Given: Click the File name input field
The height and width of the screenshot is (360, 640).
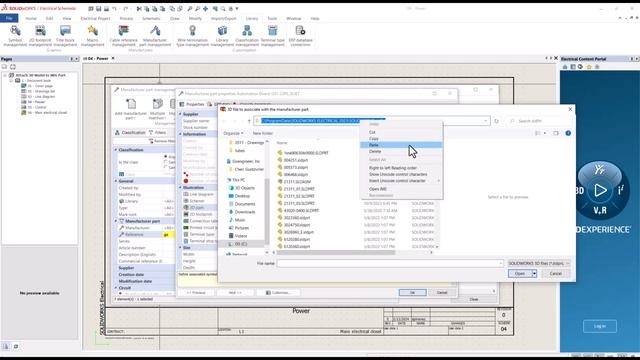Looking at the screenshot, I should [390, 263].
